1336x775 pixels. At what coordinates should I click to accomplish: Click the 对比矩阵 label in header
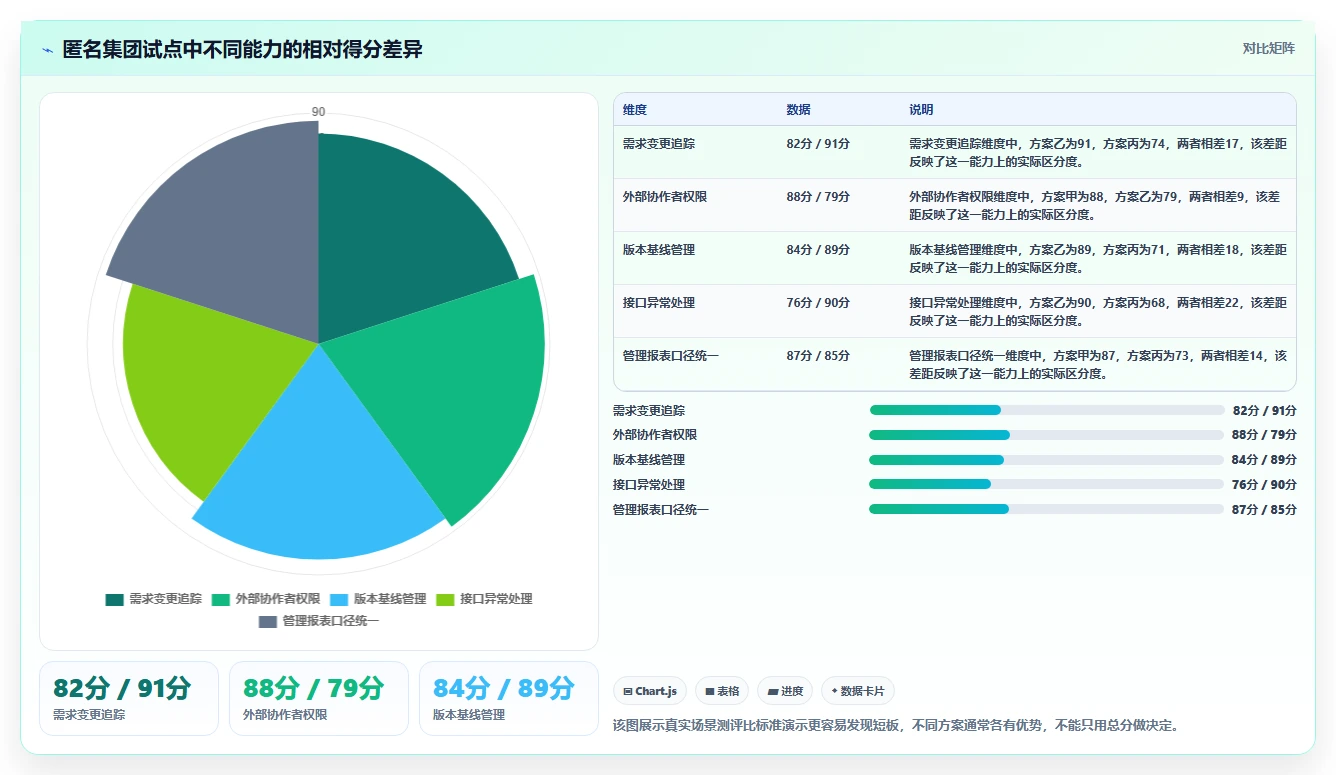(x=1268, y=49)
